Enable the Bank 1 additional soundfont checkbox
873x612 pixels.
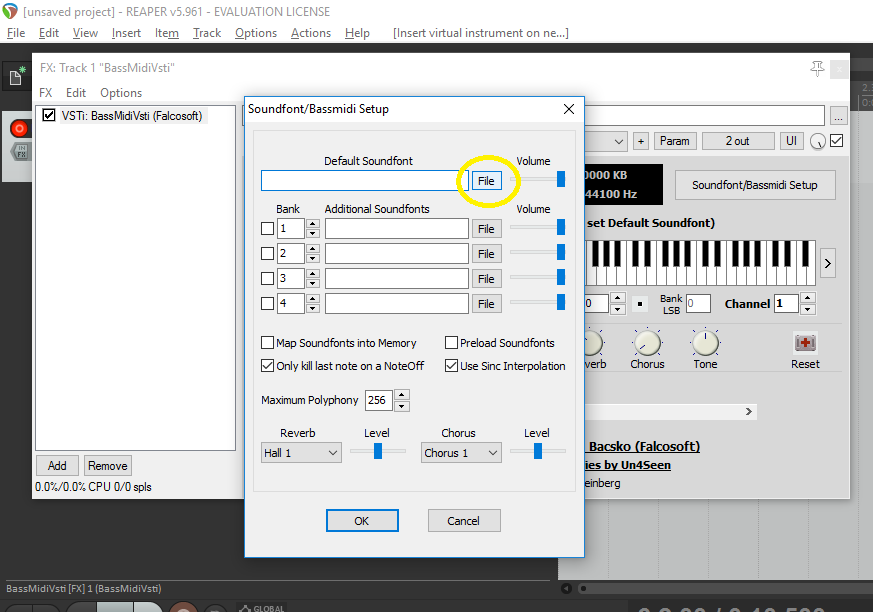point(267,229)
